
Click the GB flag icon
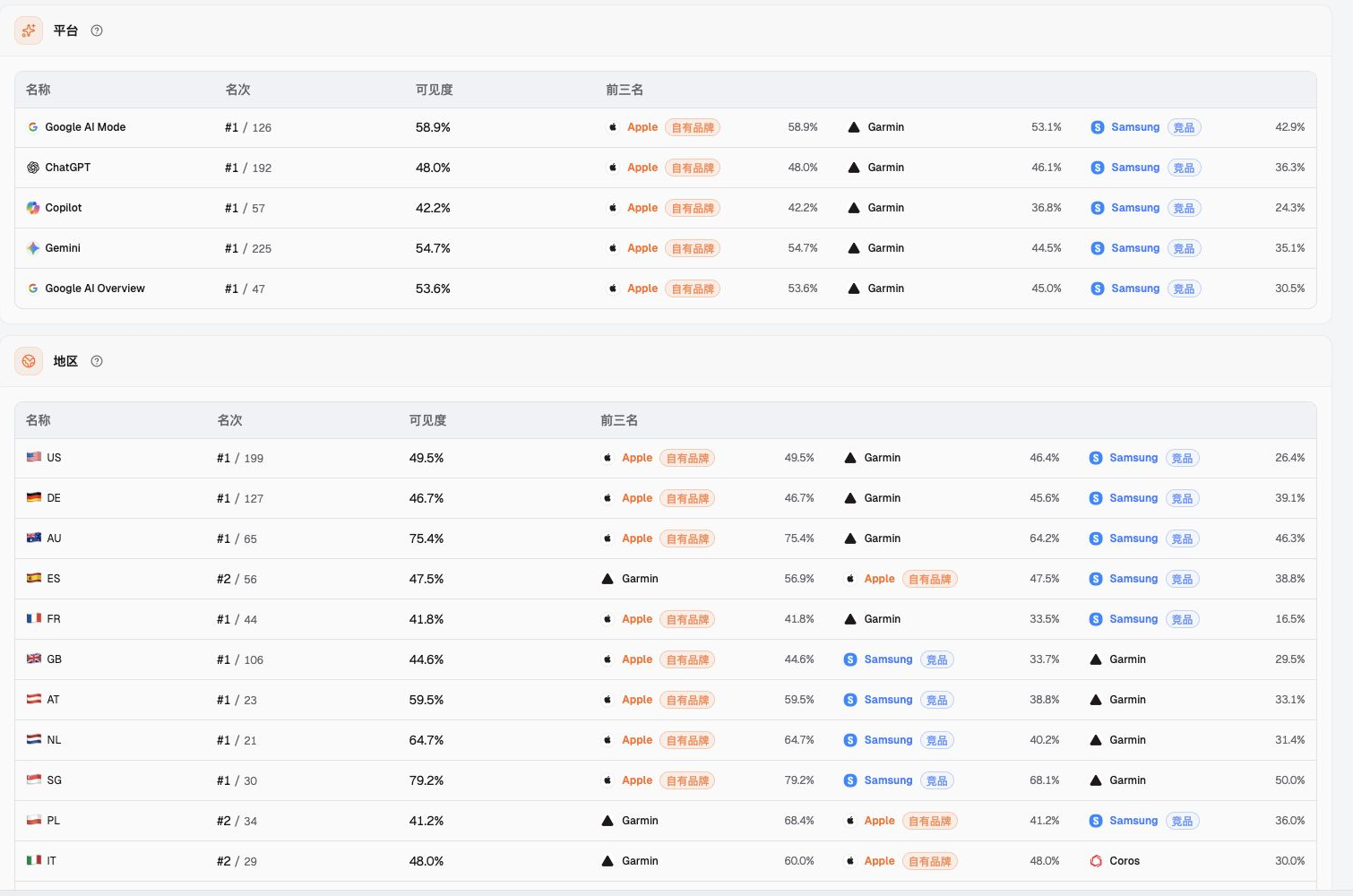[34, 659]
